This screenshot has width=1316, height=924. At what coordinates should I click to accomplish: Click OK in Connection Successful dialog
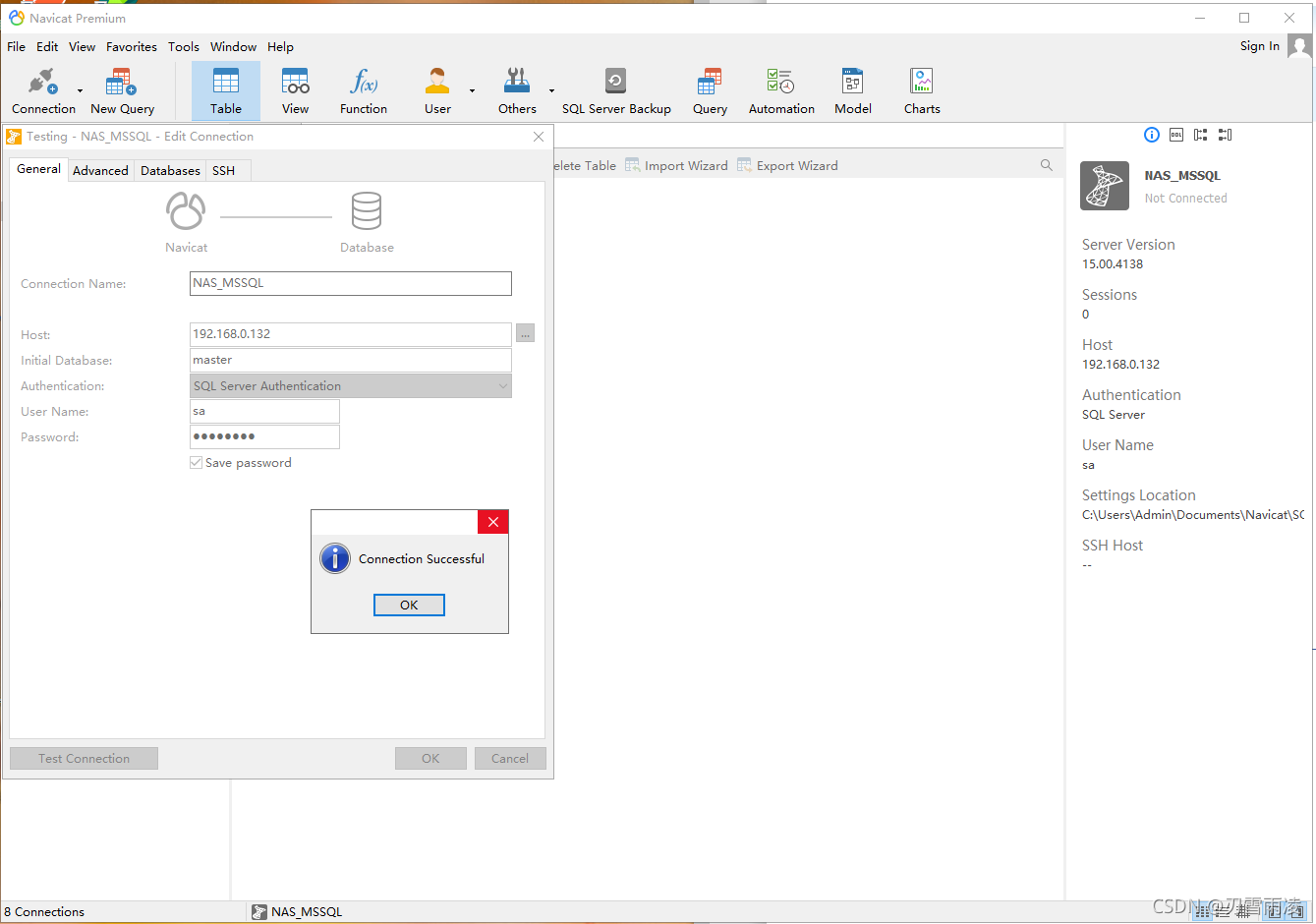tap(409, 605)
